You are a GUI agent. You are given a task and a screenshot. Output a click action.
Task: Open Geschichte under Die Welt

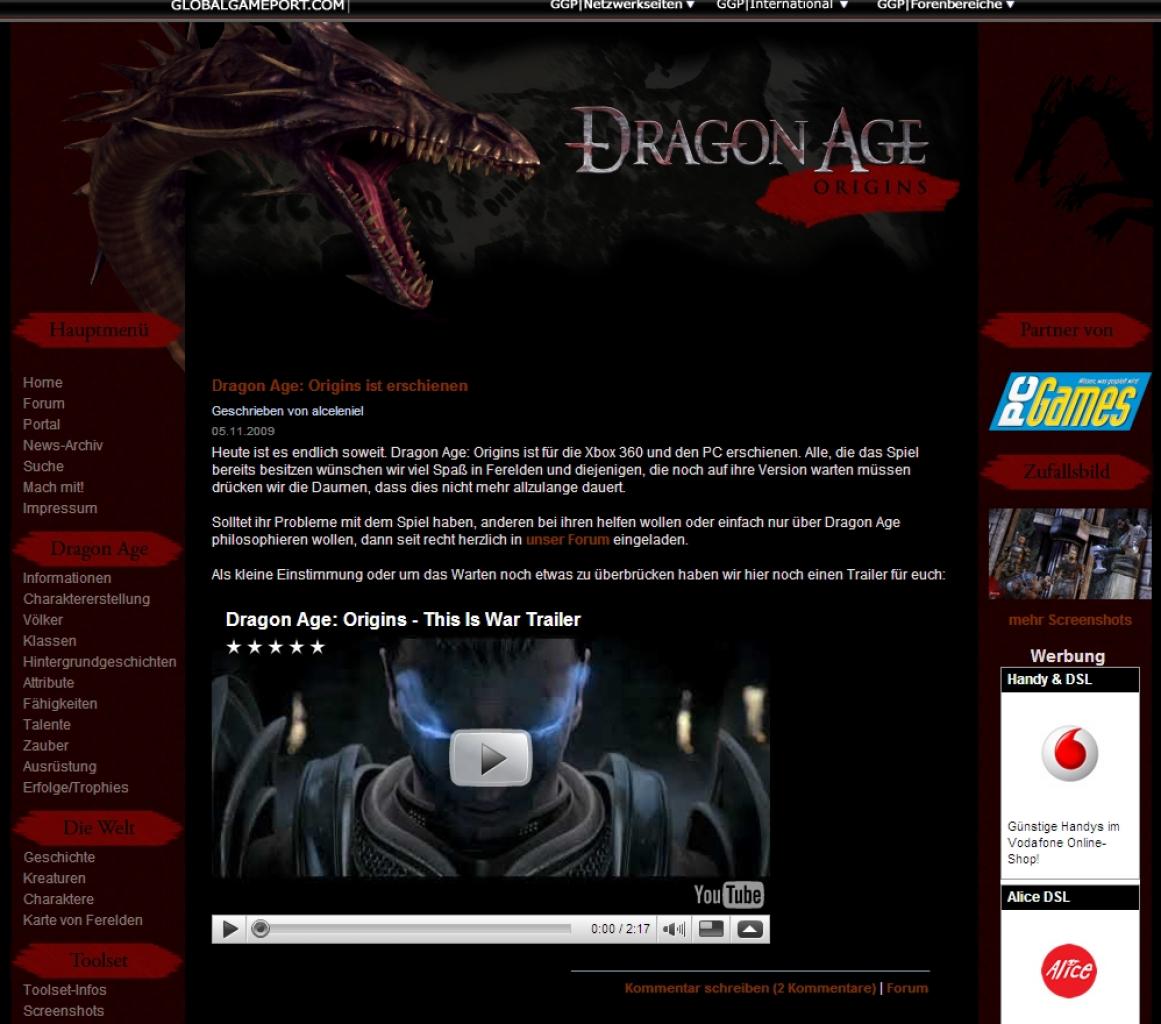coord(59,857)
